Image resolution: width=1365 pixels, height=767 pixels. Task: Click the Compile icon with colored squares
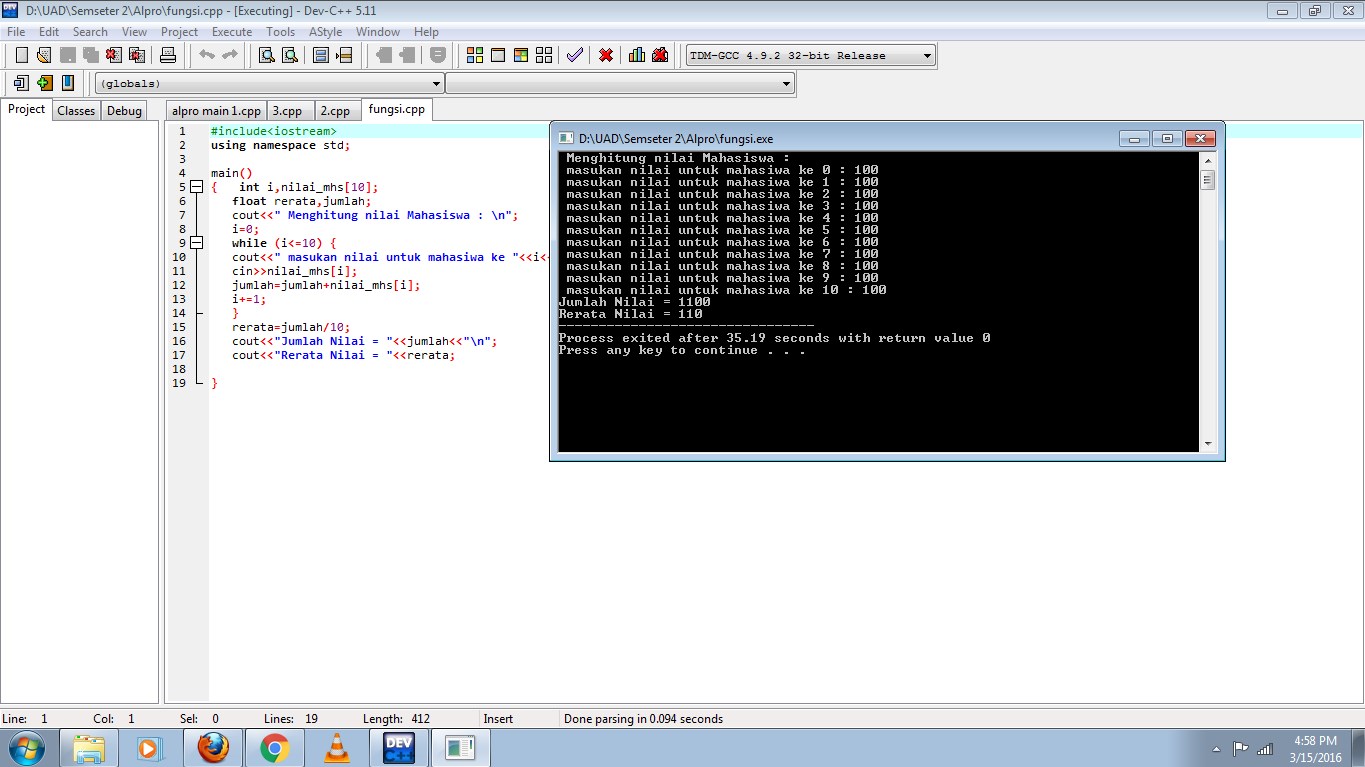coord(475,55)
